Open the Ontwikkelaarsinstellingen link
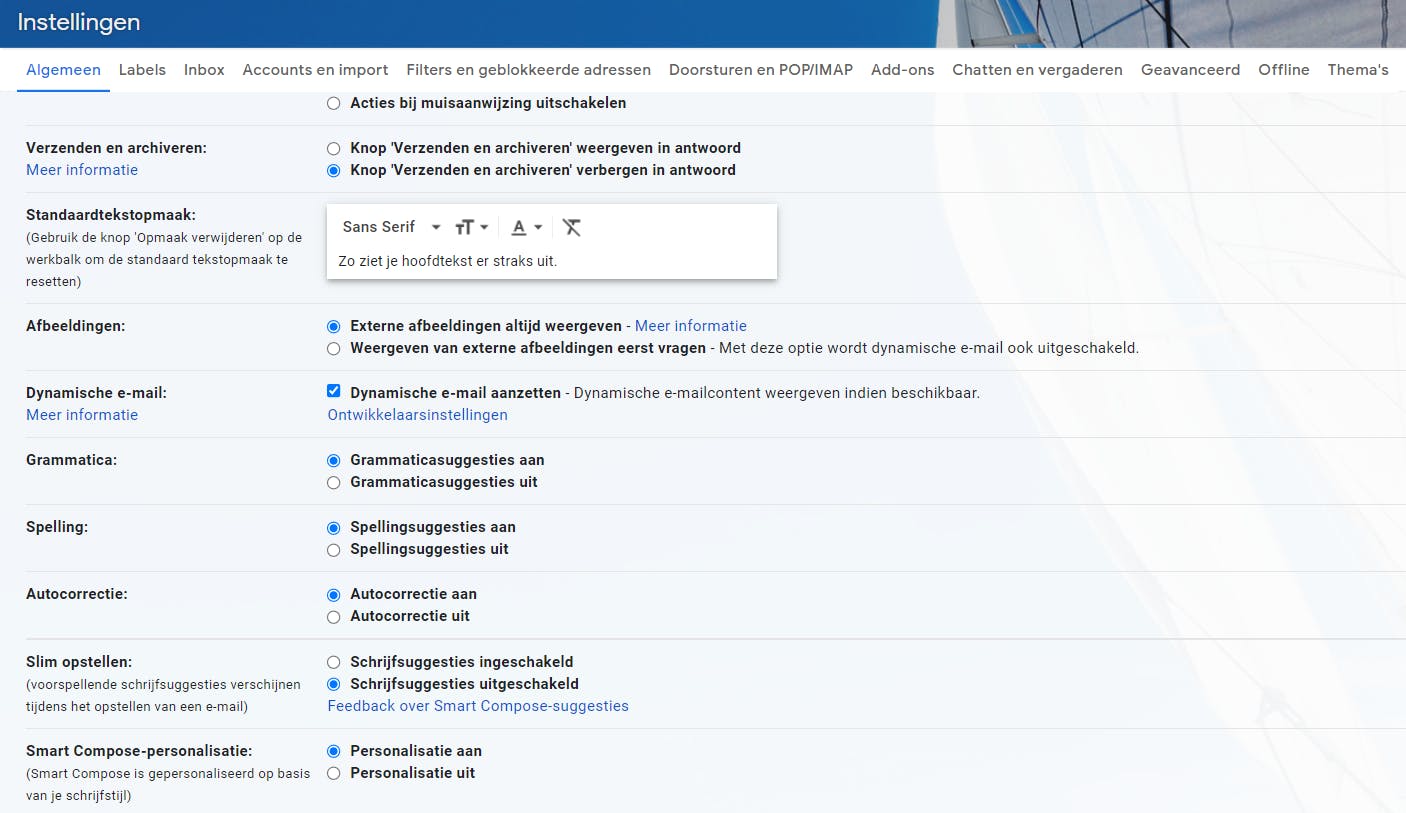Image resolution: width=1406 pixels, height=813 pixels. 418,415
